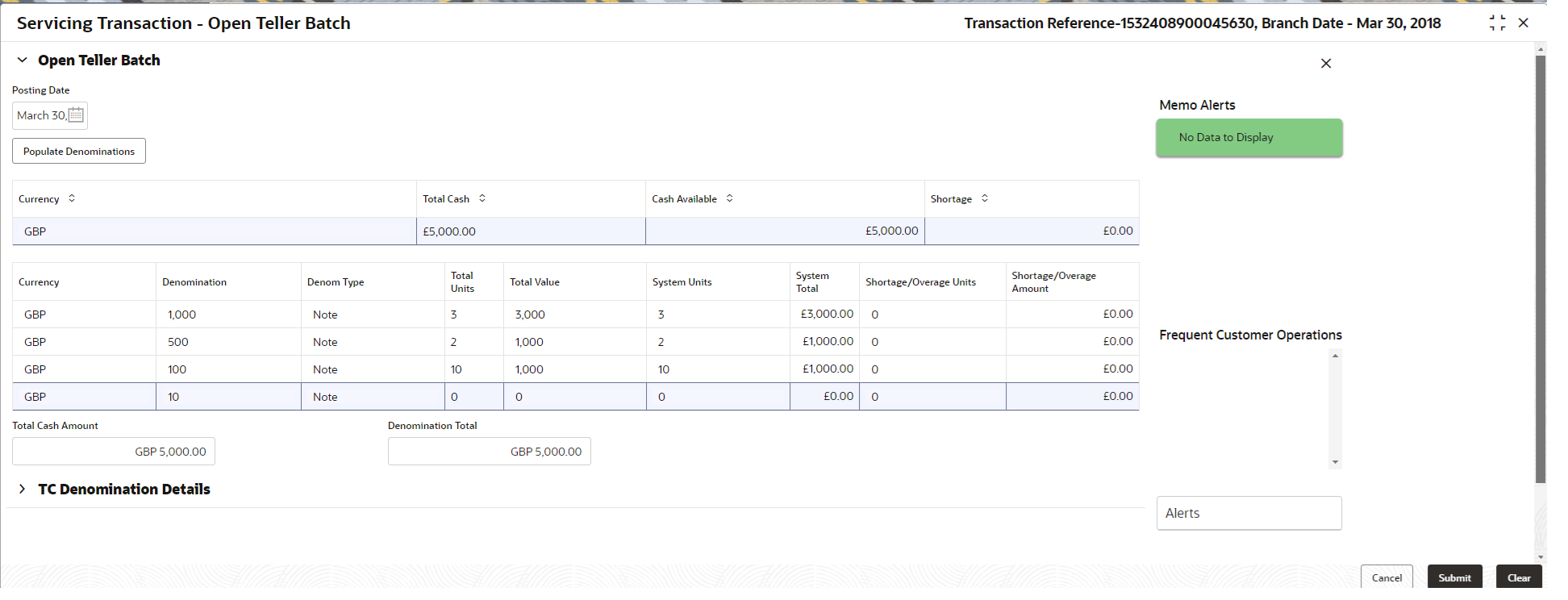The height and width of the screenshot is (600, 1568).
Task: Sort the Currency column
Action: click(72, 198)
